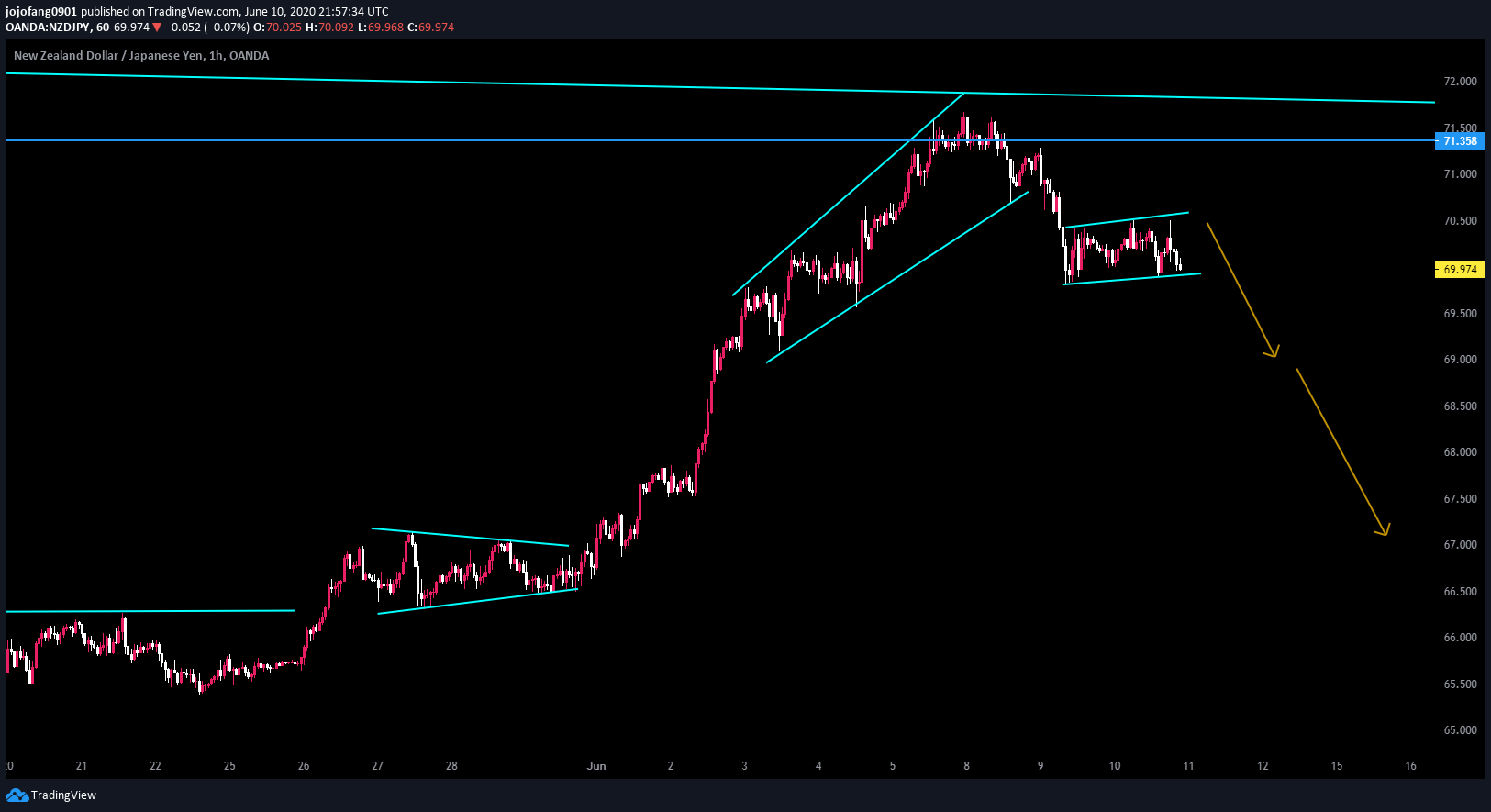Click the 11 date label on time axis
This screenshot has width=1491, height=812.
coord(1188,766)
